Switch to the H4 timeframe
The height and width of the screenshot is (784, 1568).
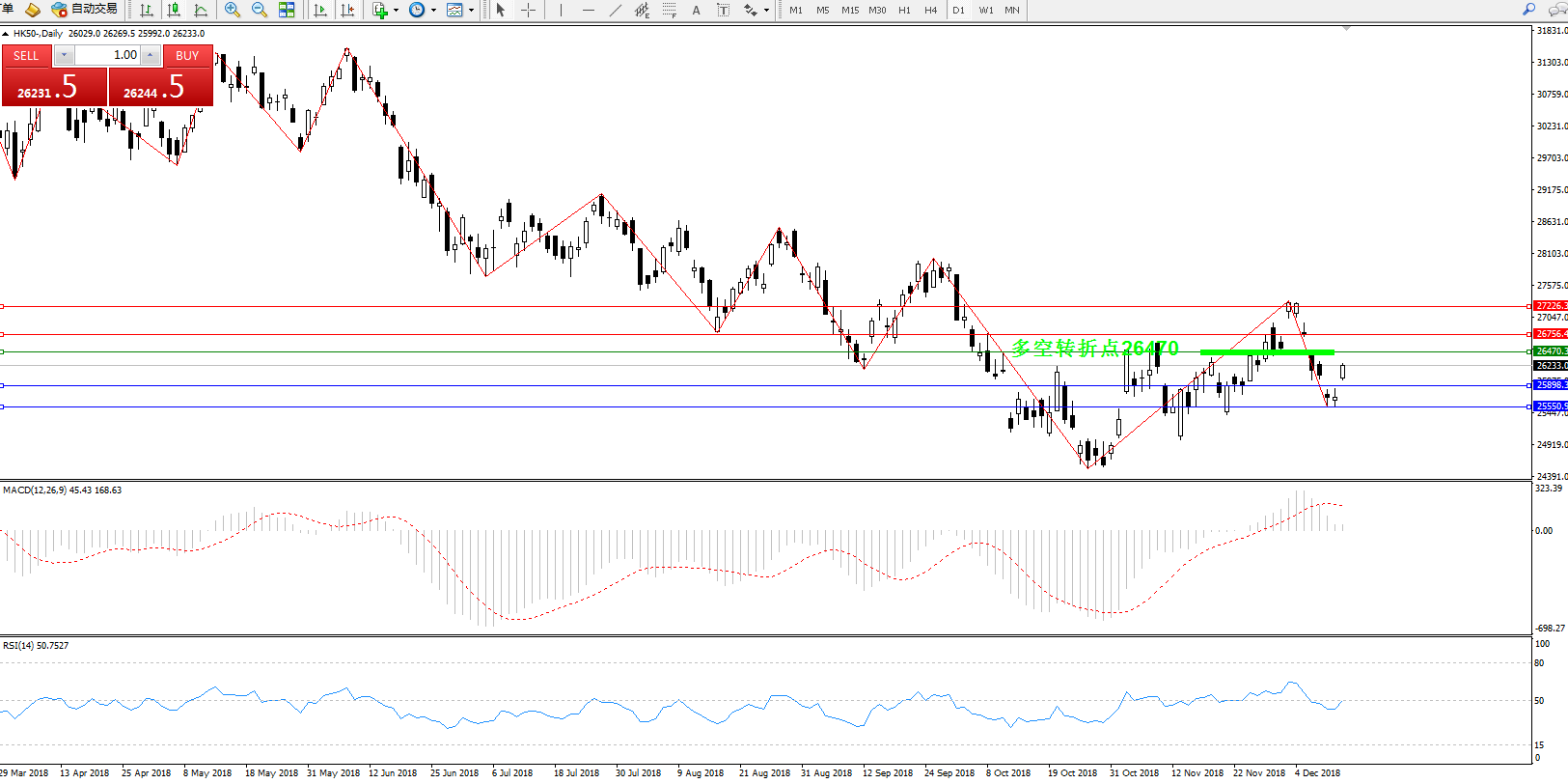[x=930, y=10]
